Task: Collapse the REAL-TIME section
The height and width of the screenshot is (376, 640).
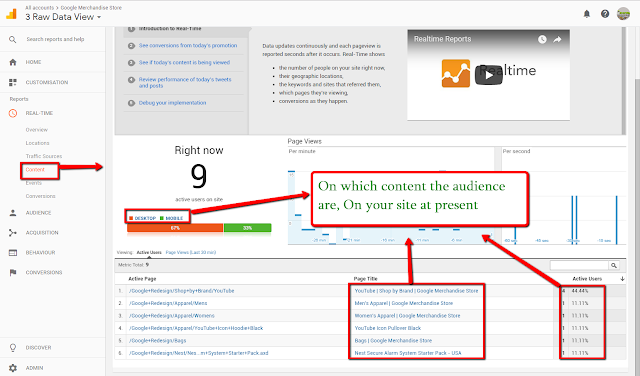Action: [39, 113]
